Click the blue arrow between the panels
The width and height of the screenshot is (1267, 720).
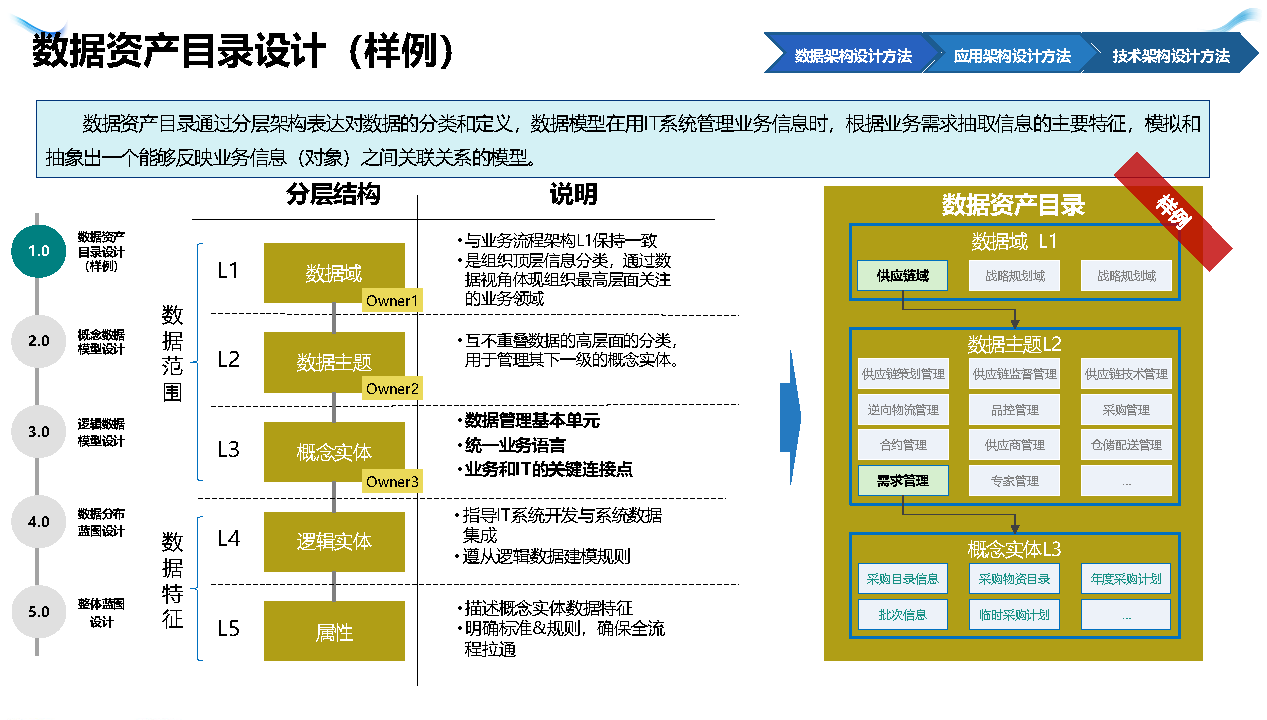tap(790, 415)
